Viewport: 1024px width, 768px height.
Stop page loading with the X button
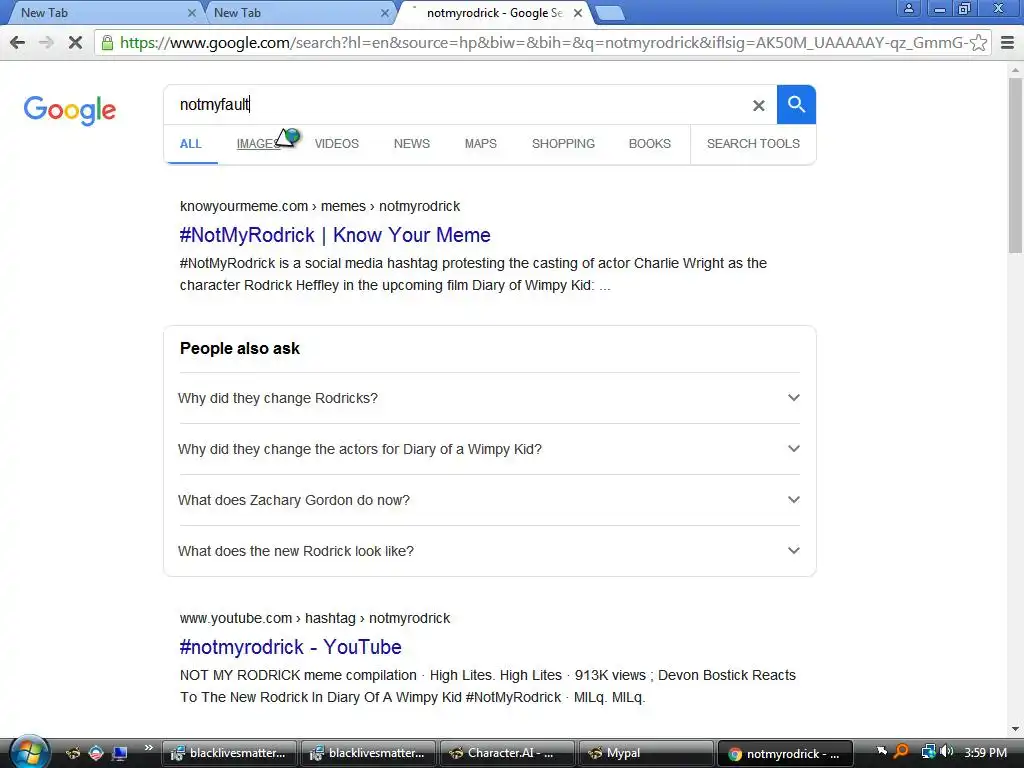pos(75,43)
